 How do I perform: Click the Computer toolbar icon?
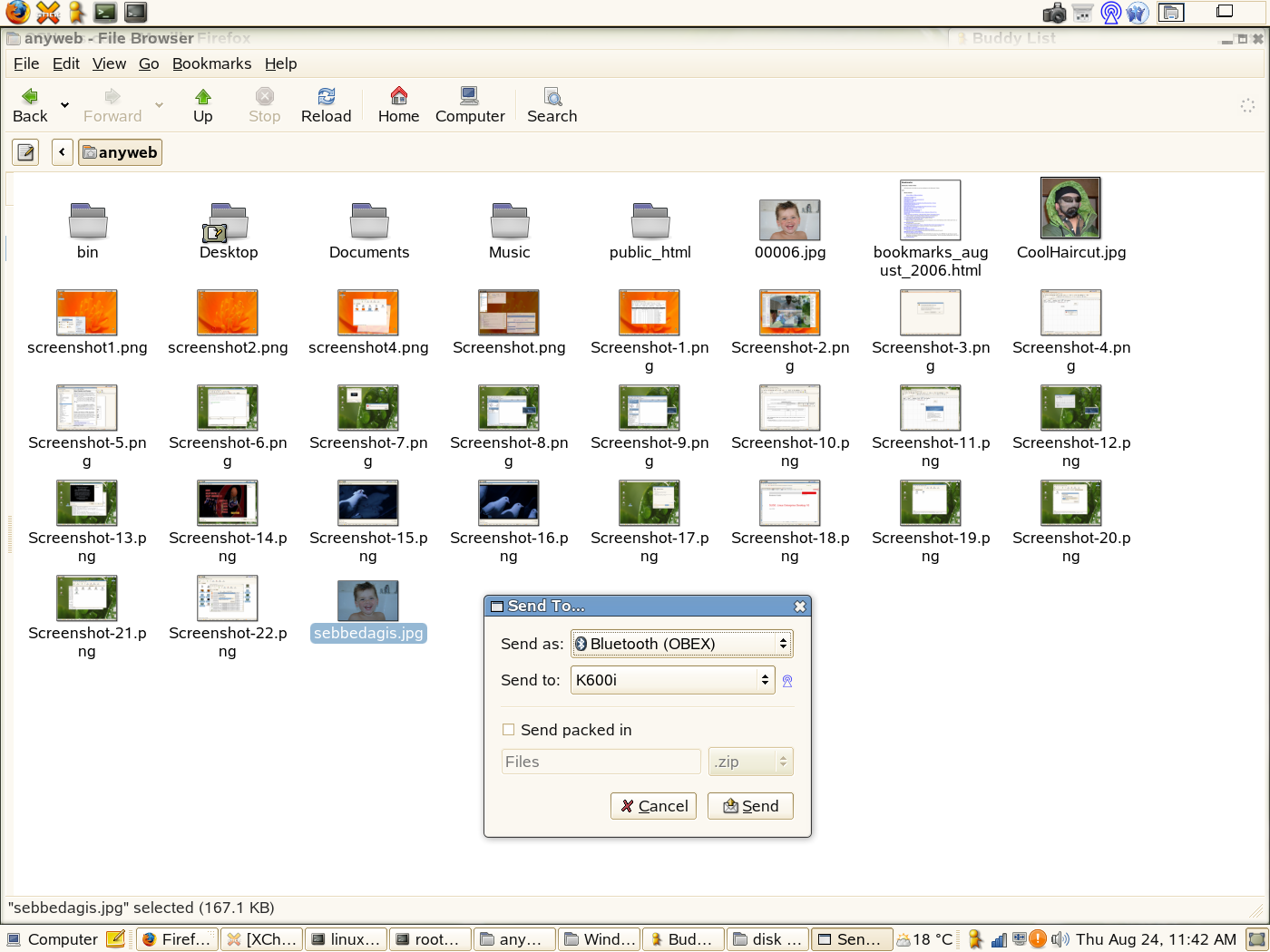pos(469,94)
